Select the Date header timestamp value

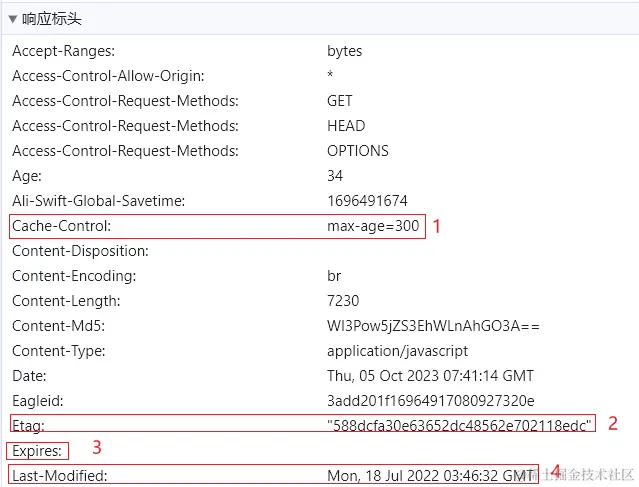coord(430,376)
